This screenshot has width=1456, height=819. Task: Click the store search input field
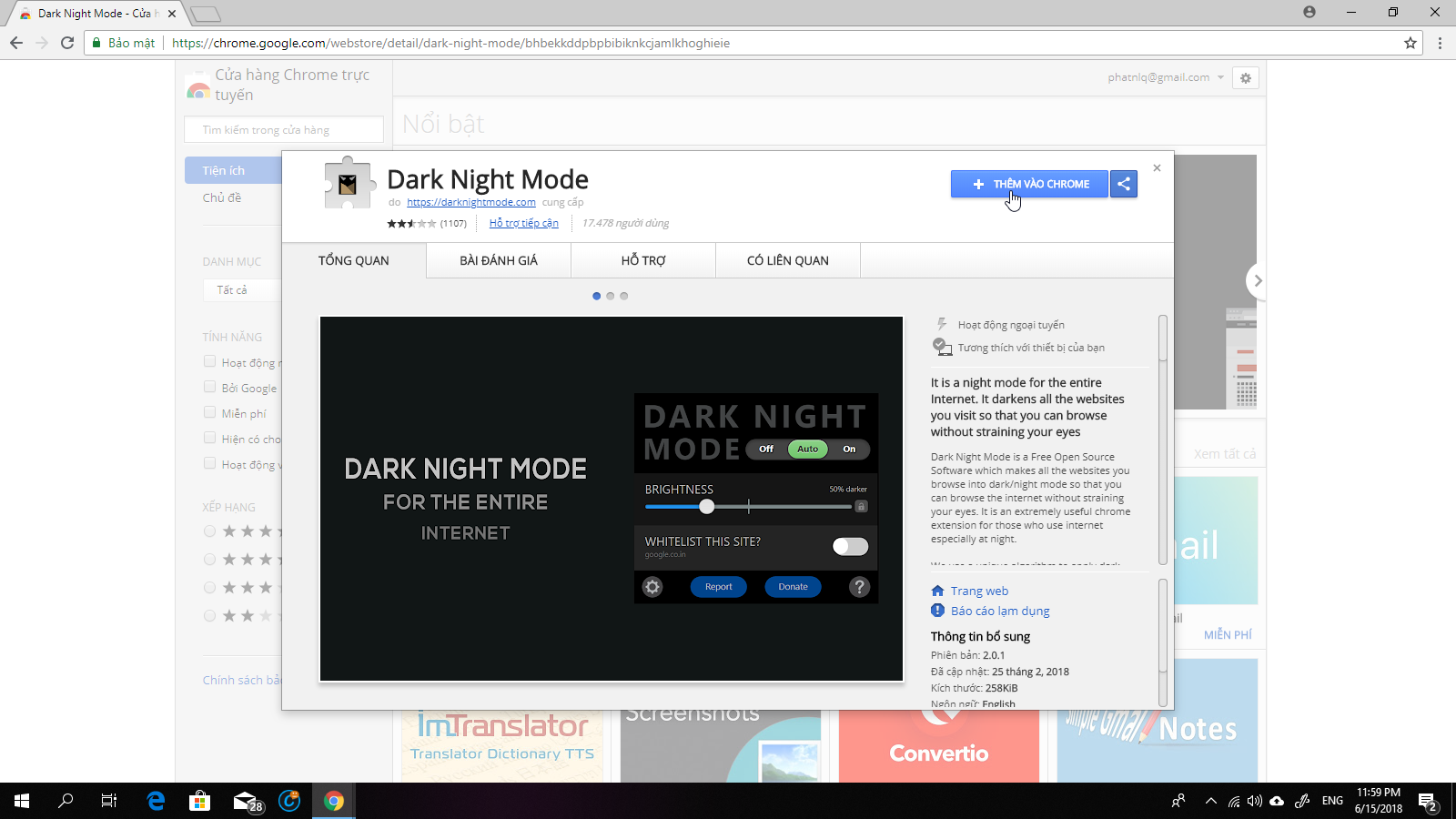click(x=284, y=129)
